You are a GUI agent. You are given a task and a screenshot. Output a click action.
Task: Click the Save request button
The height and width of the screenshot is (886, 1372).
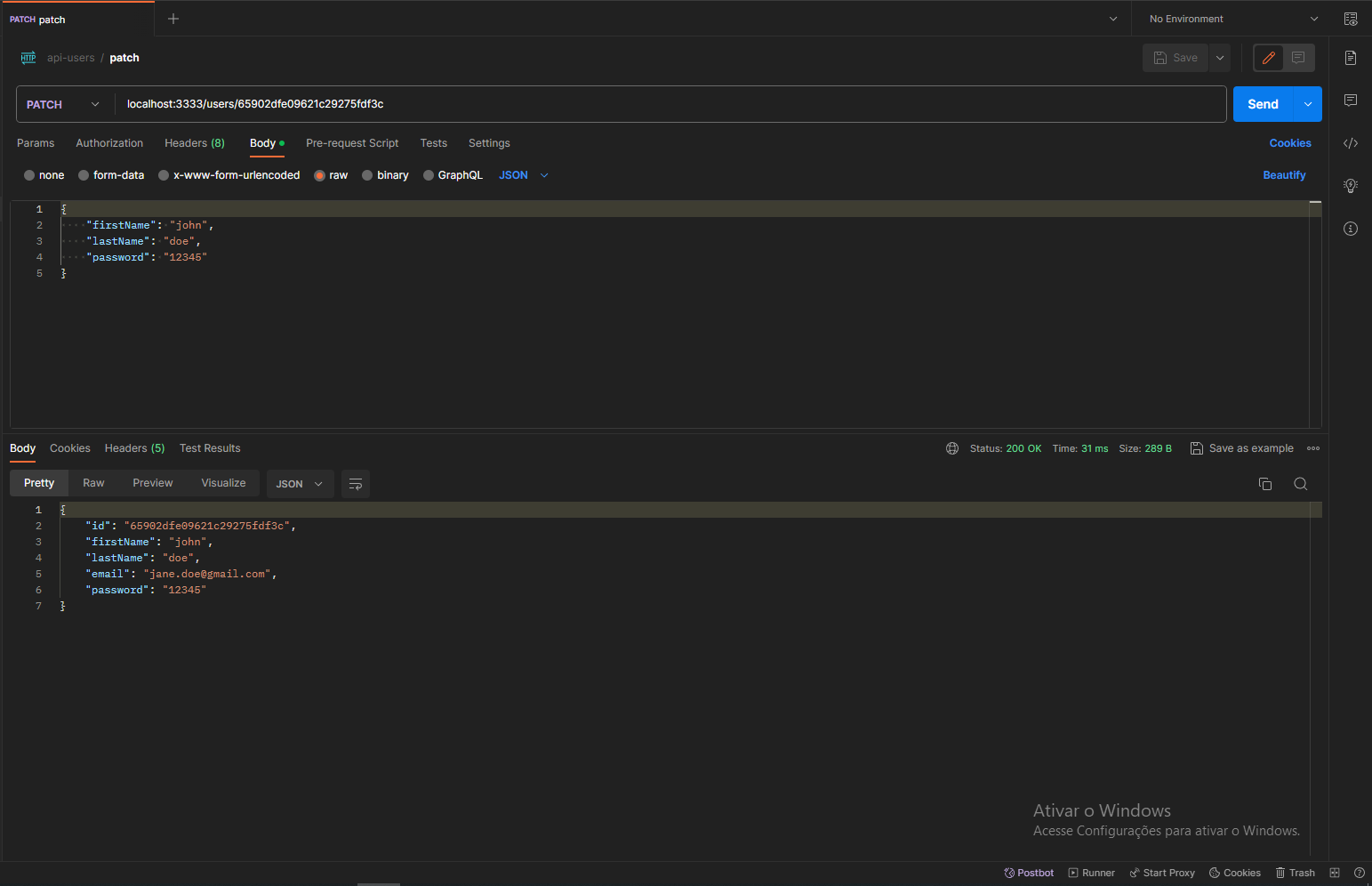pos(1175,58)
